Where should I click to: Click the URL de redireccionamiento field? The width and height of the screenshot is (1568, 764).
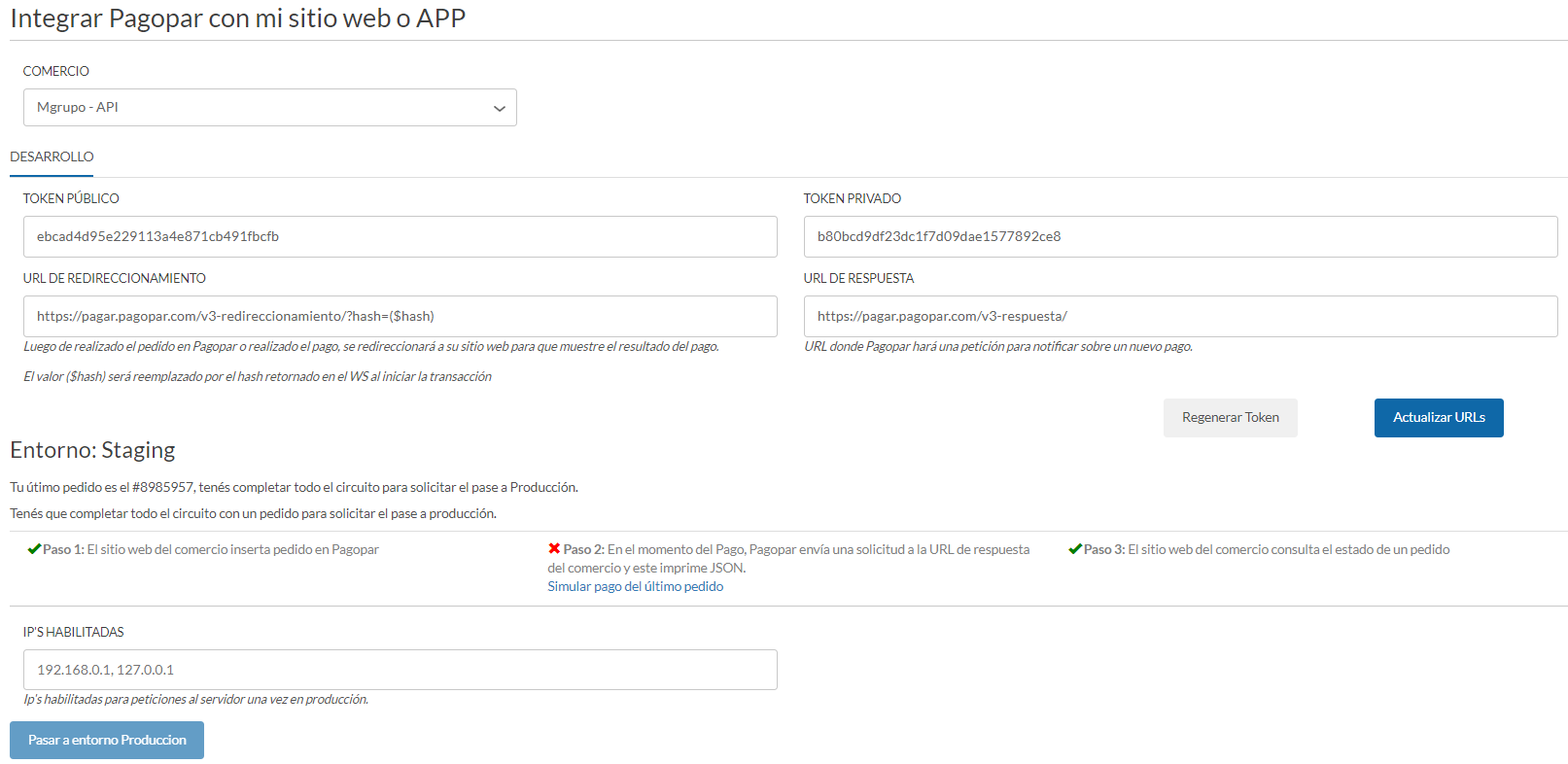(400, 316)
